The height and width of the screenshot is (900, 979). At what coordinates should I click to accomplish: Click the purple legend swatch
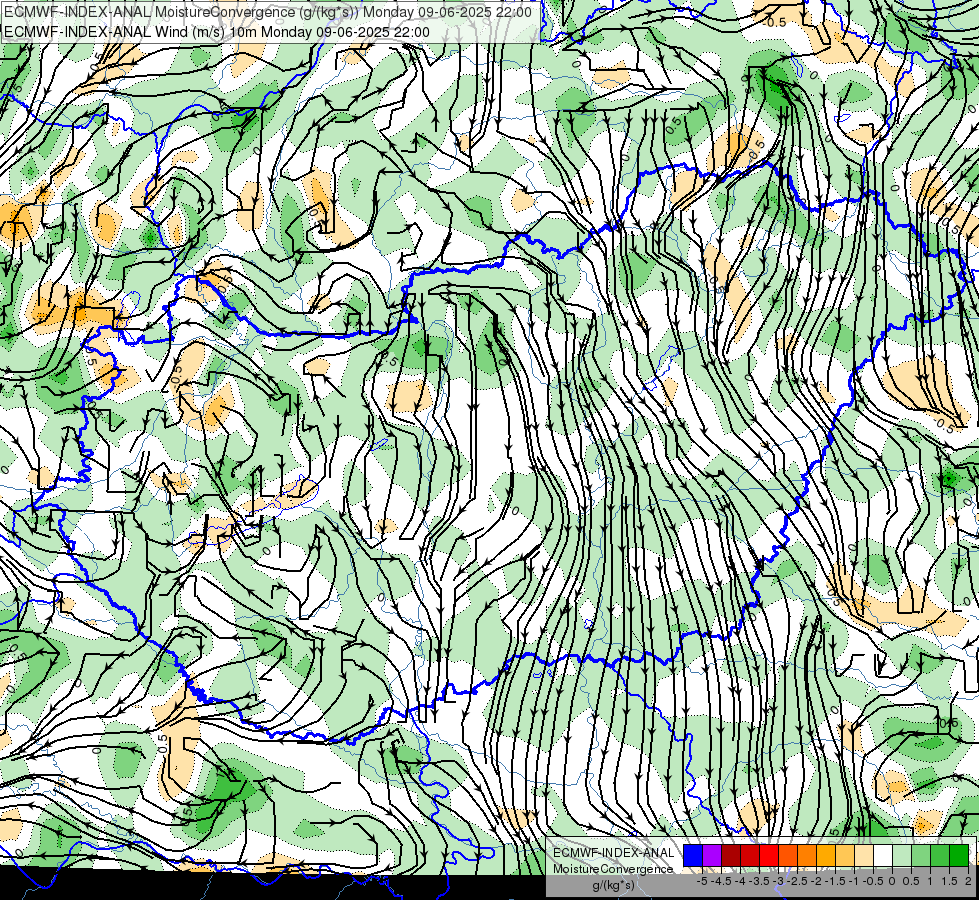712,856
